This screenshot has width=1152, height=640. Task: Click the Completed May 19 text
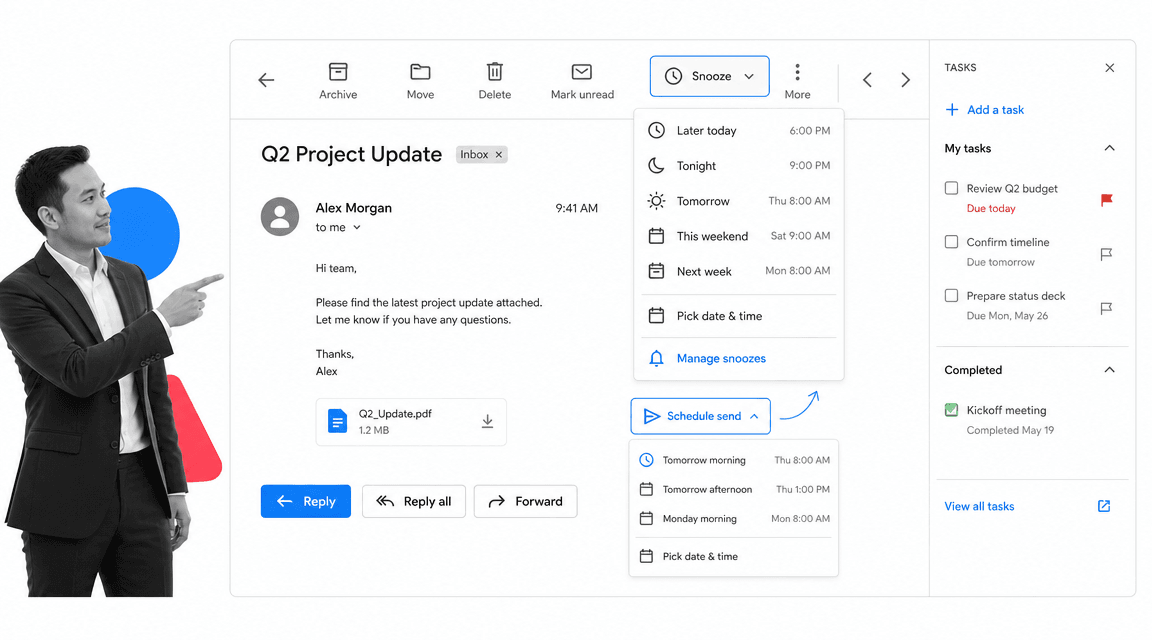coord(1009,431)
